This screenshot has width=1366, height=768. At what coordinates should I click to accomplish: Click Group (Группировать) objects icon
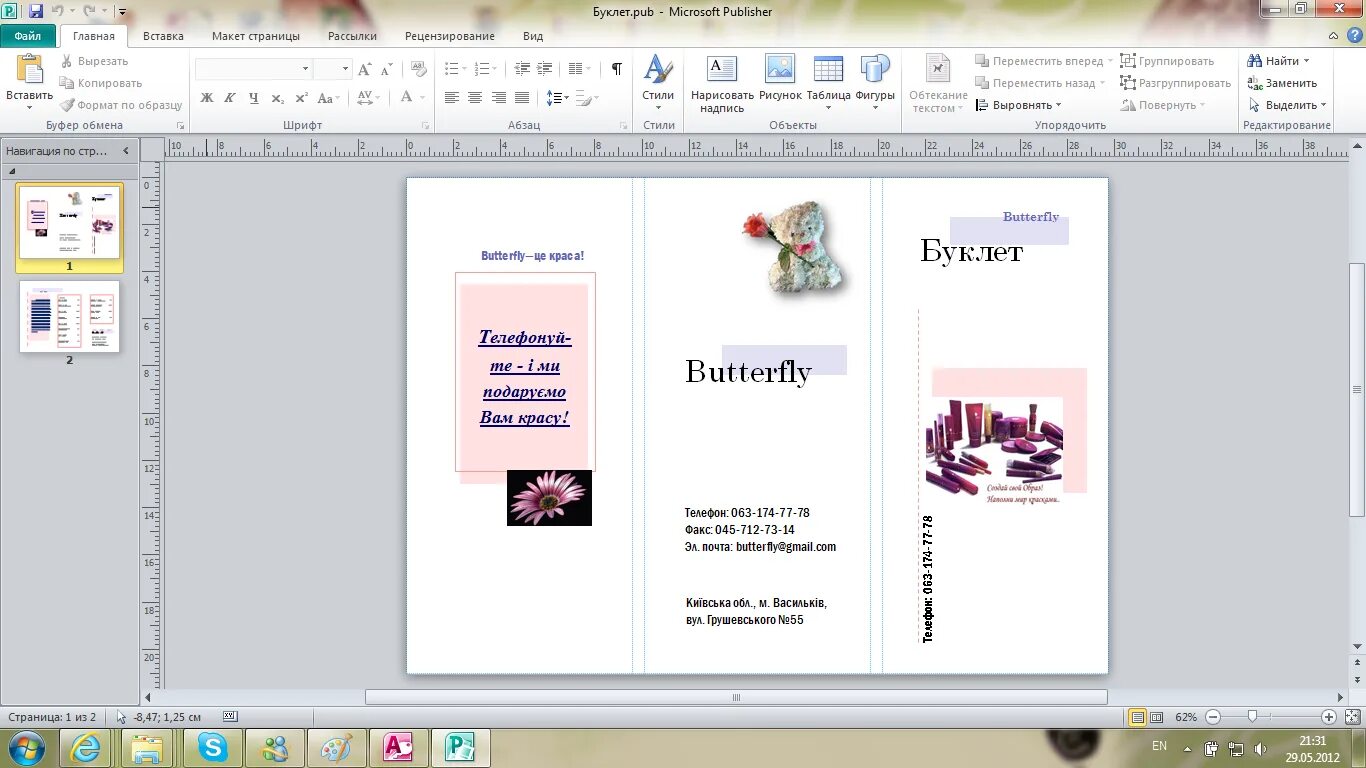pyautogui.click(x=1128, y=61)
